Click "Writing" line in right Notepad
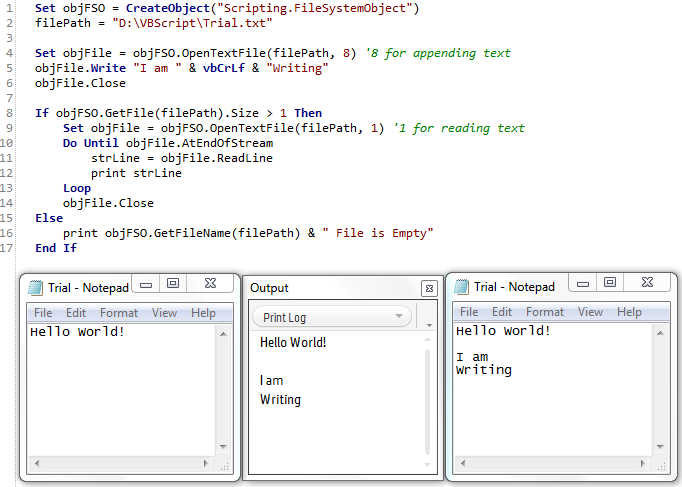The image size is (682, 487). click(x=484, y=370)
